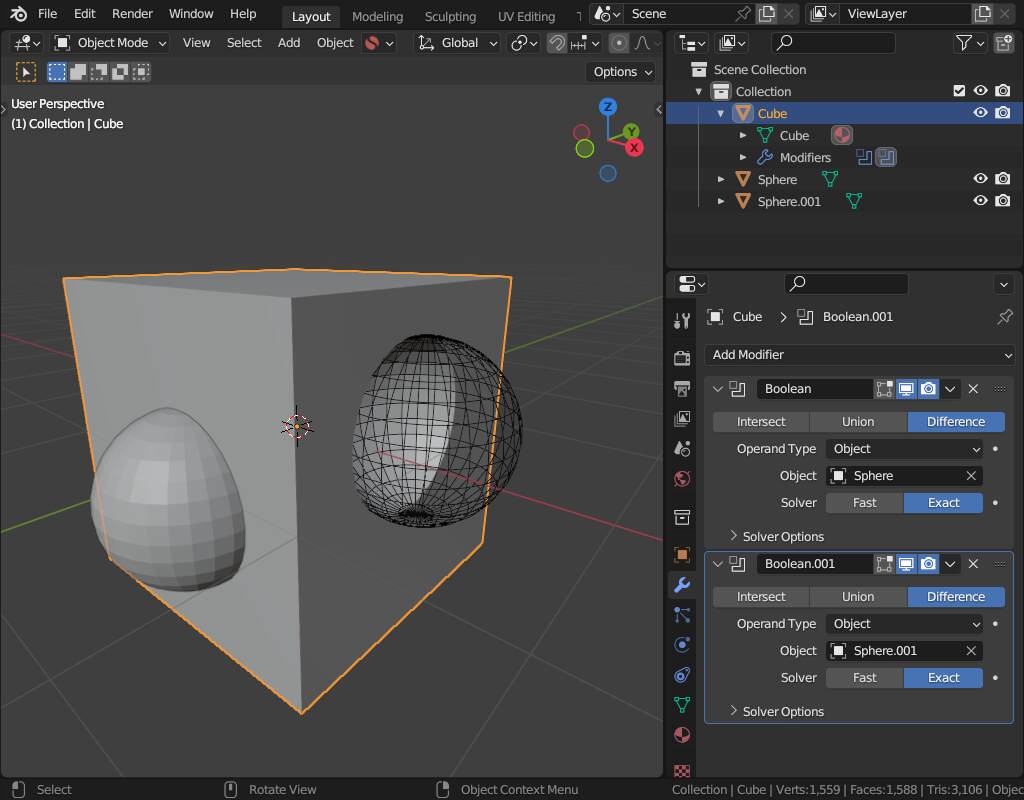Image resolution: width=1024 pixels, height=800 pixels.
Task: Open the Object Mode dropdown
Action: [110, 43]
